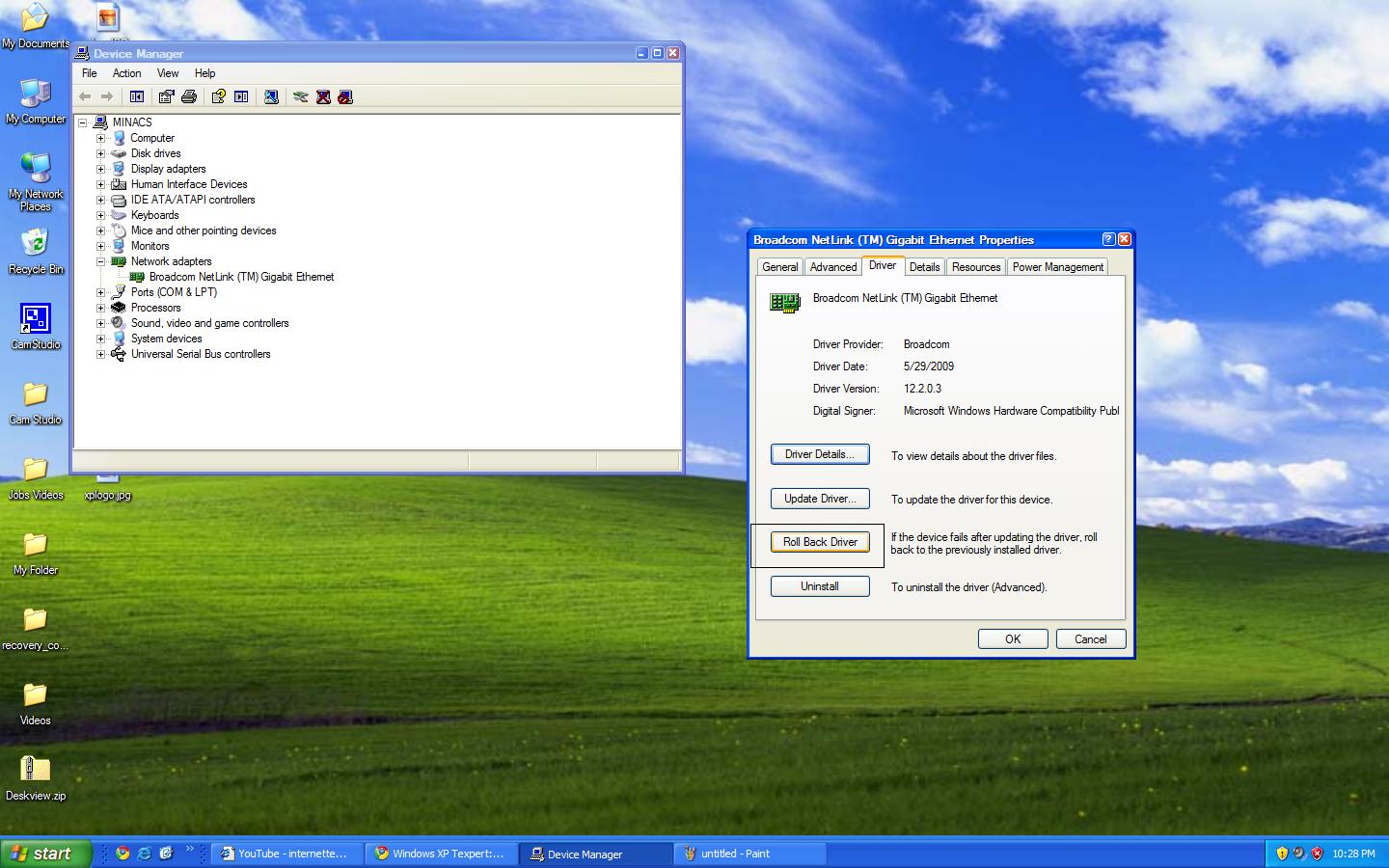Expand the Human Interface Devices node
The width and height of the screenshot is (1389, 868).
100,184
